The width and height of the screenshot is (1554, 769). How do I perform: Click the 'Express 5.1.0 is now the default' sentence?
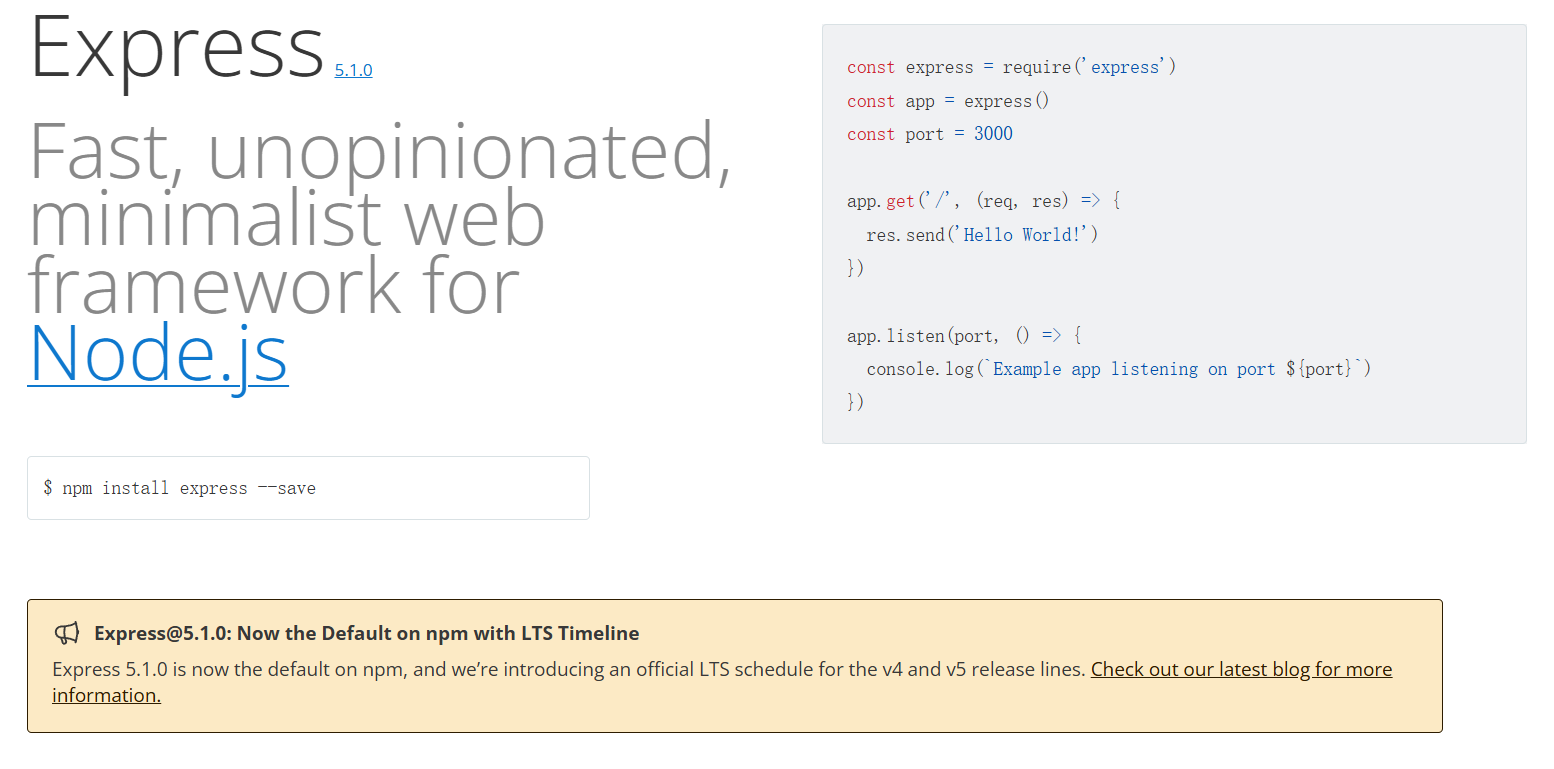pos(569,669)
